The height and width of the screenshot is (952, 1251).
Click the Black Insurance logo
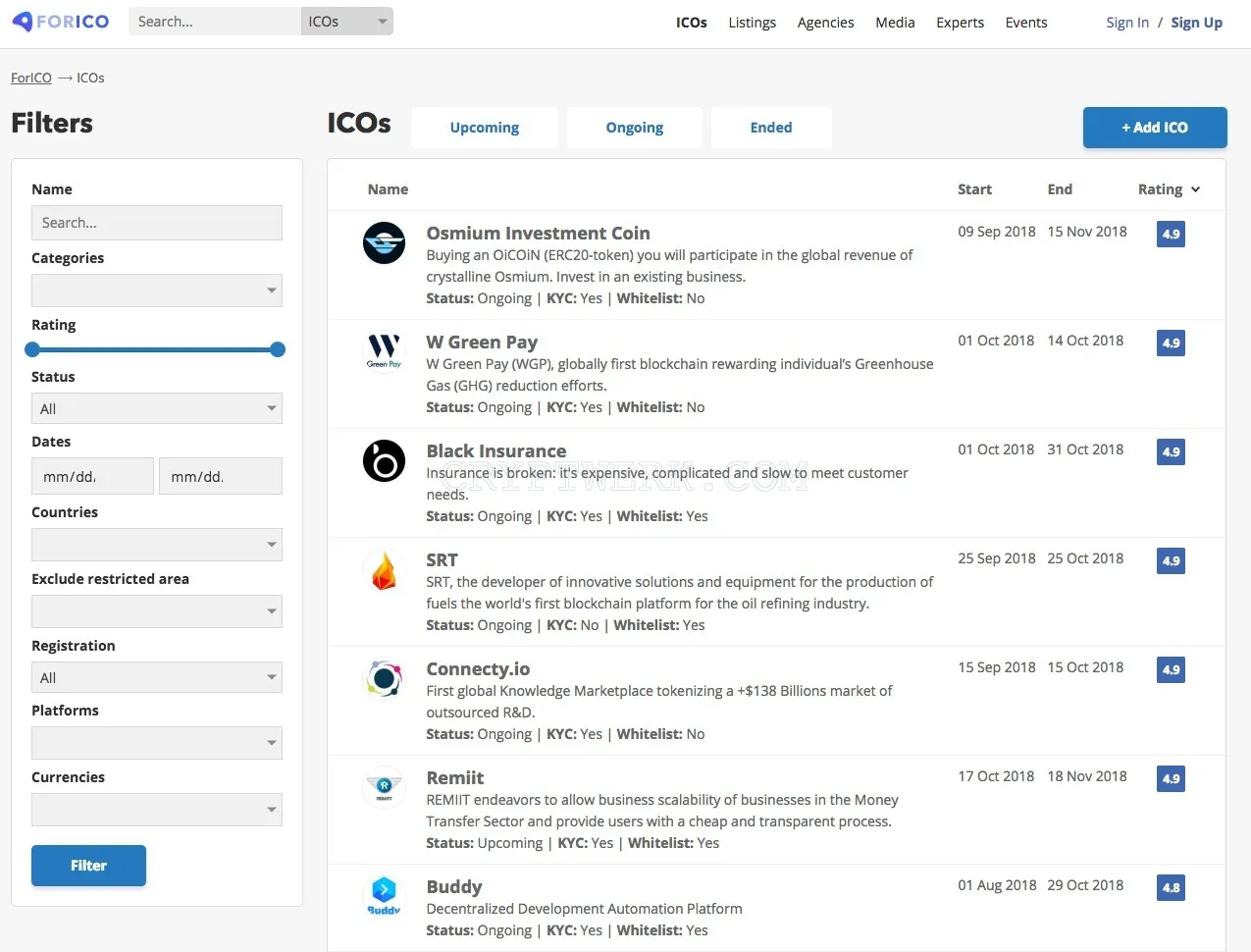[x=384, y=460]
